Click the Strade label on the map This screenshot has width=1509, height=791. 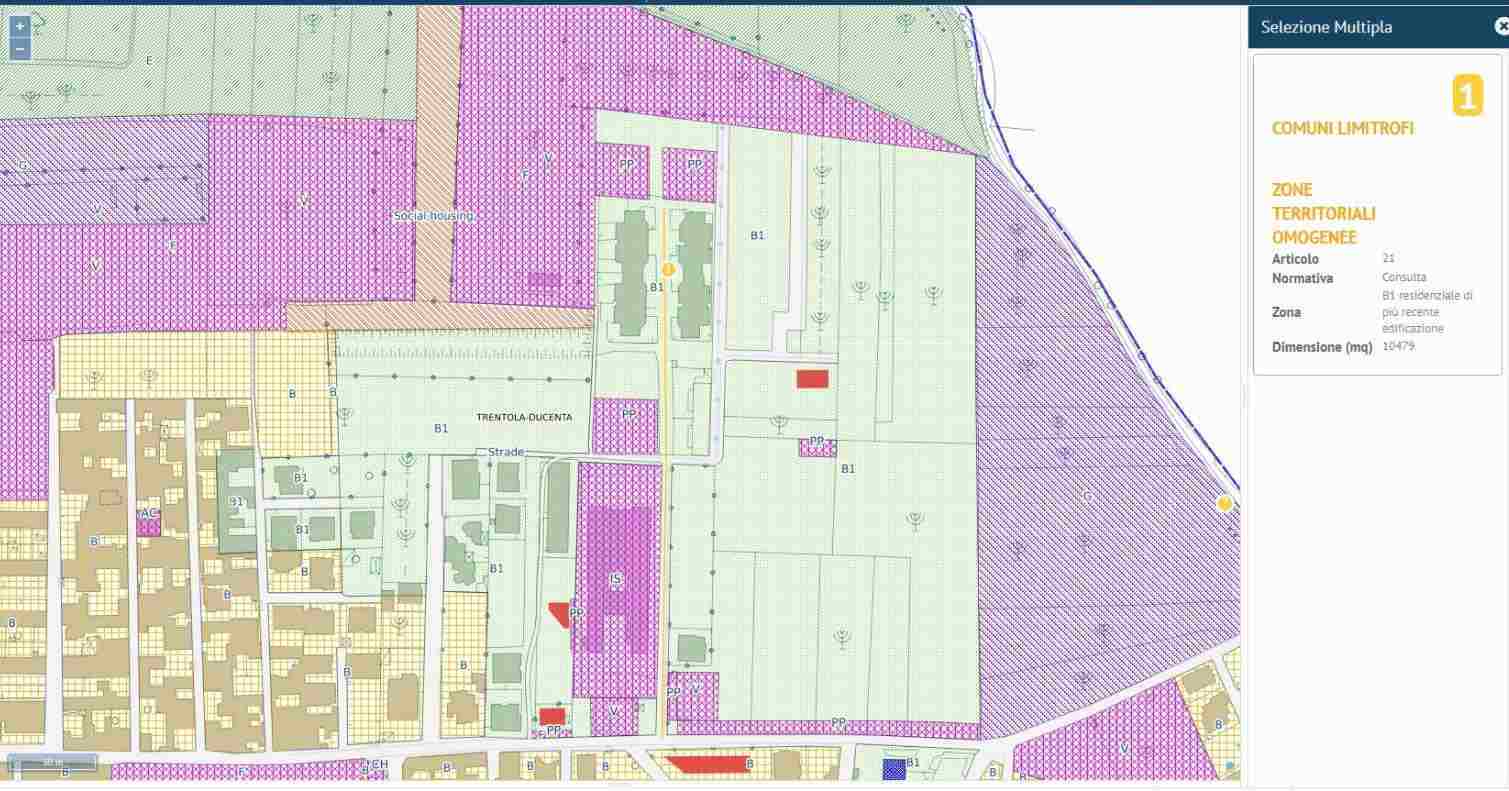(x=506, y=452)
